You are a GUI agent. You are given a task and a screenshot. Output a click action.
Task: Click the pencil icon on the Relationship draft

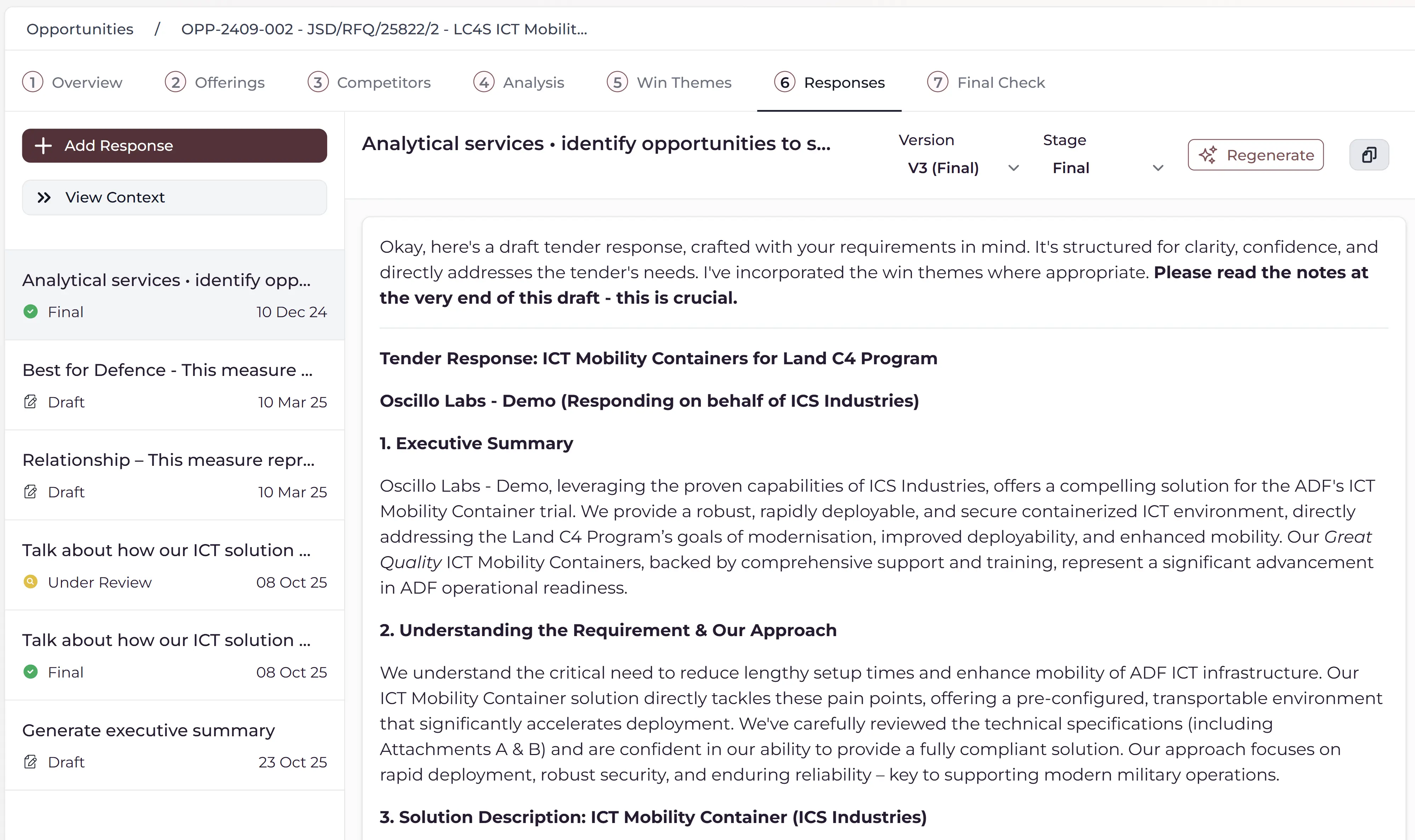(x=30, y=491)
